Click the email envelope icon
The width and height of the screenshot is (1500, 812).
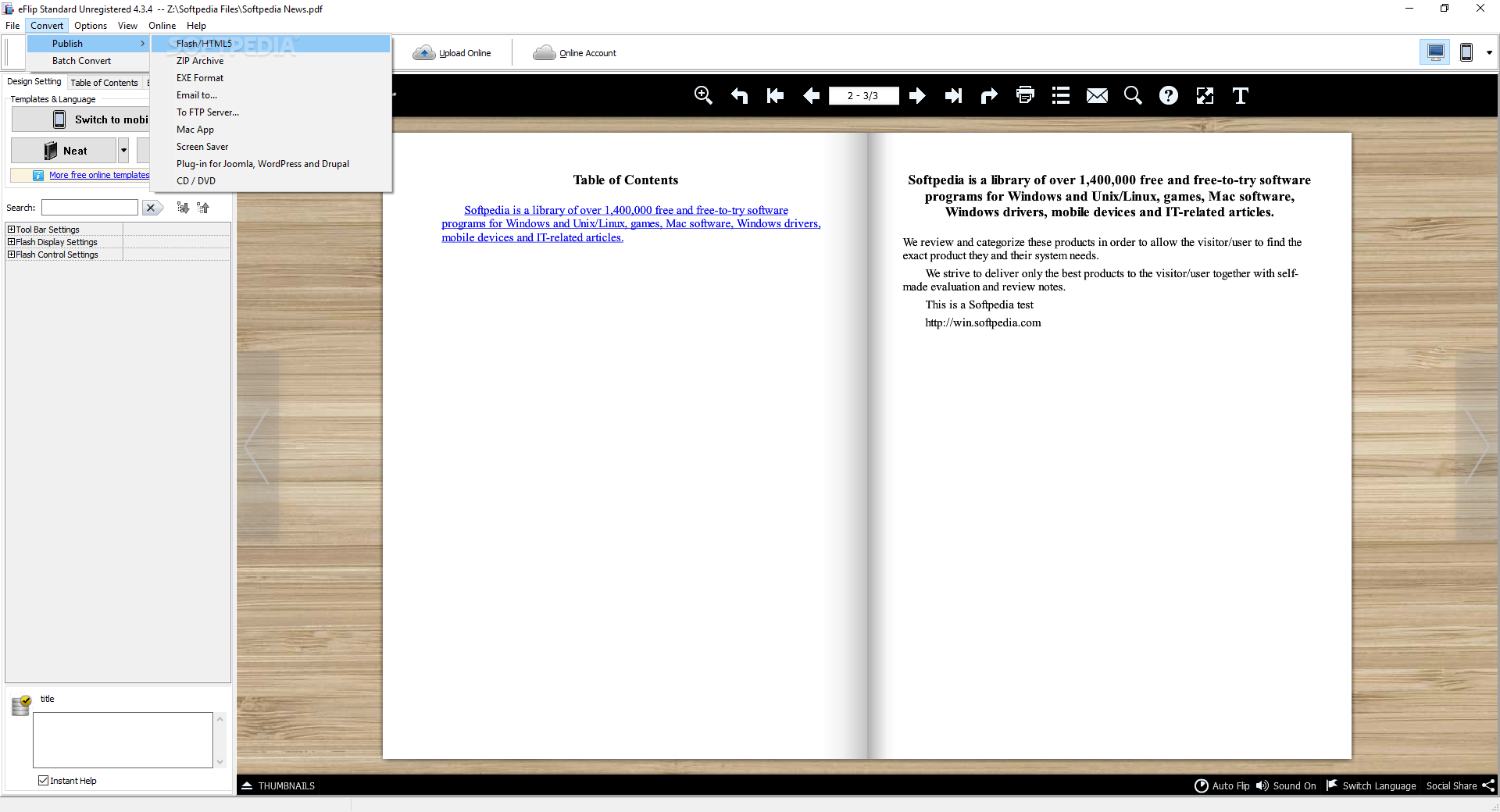(x=1097, y=95)
